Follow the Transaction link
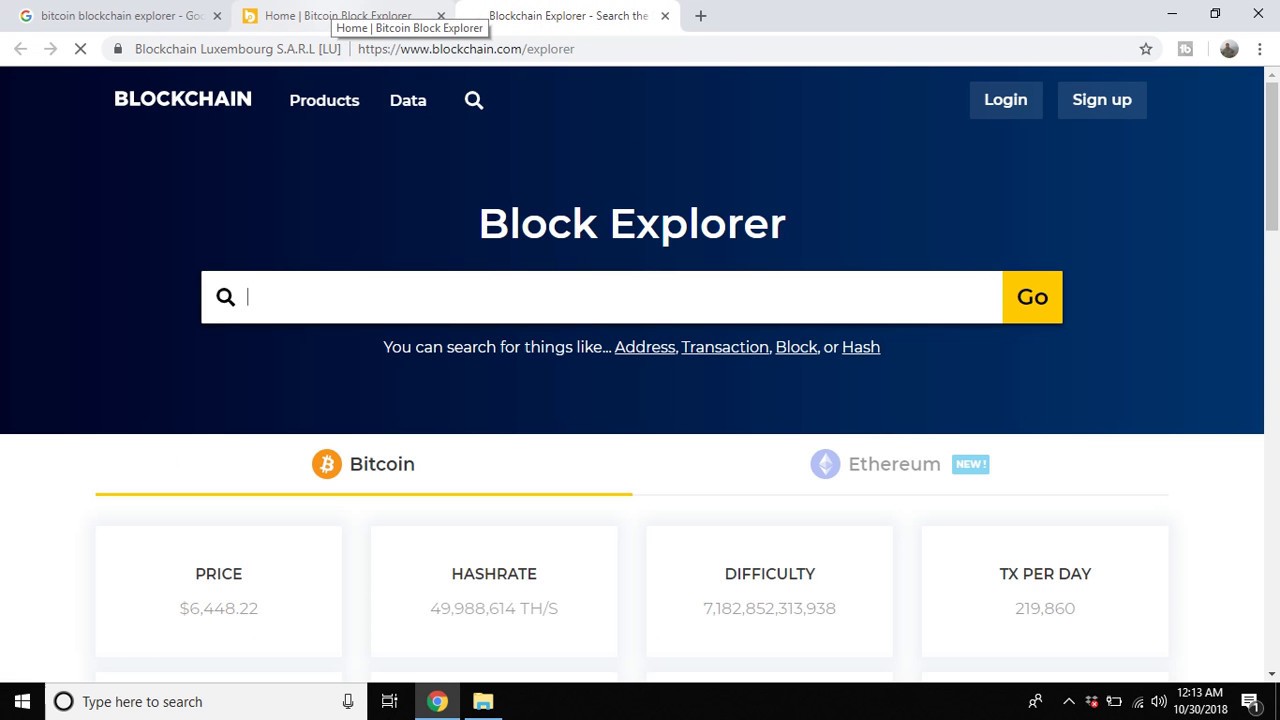This screenshot has width=1280, height=720. pyautogui.click(x=725, y=347)
